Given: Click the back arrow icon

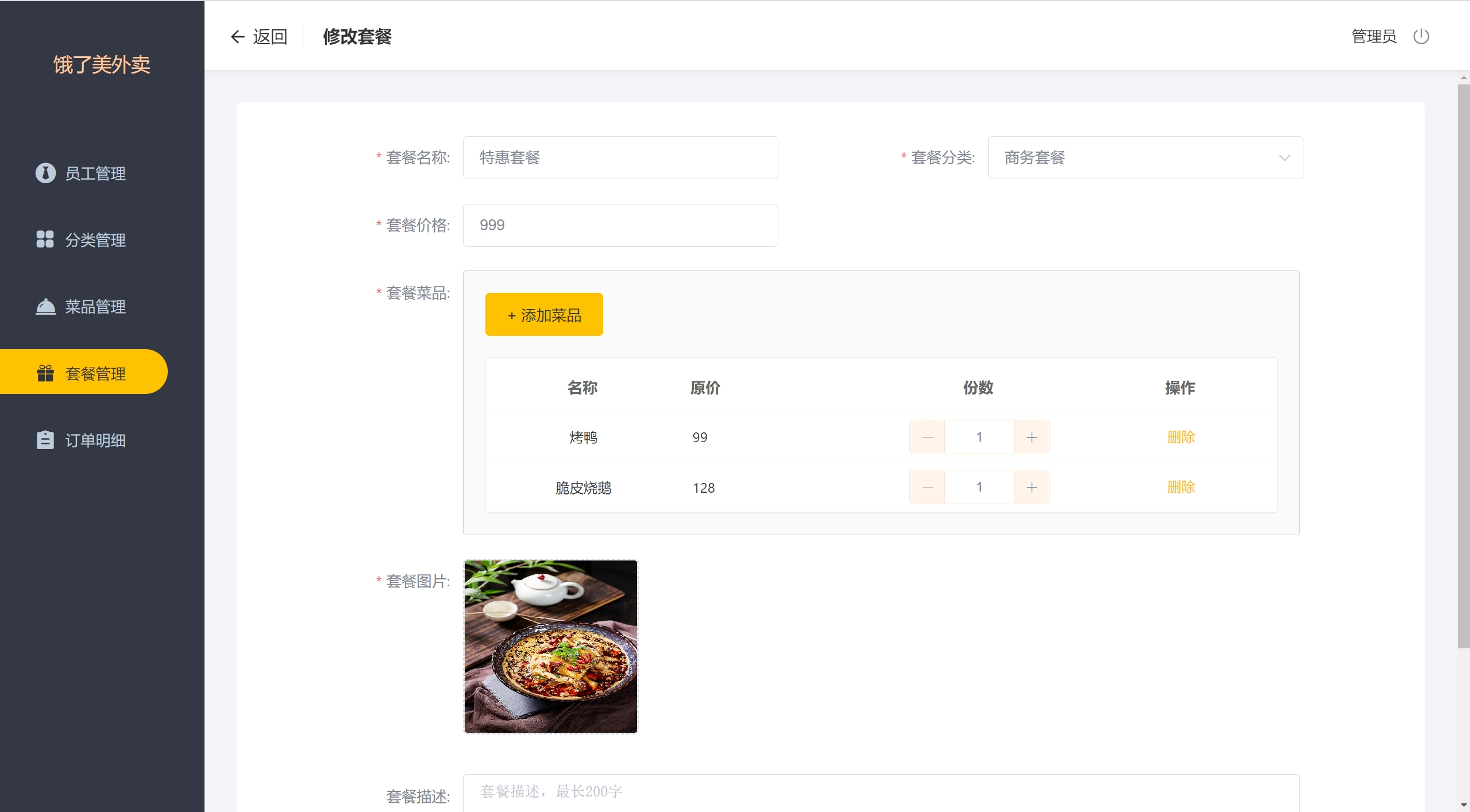Looking at the screenshot, I should tap(237, 37).
